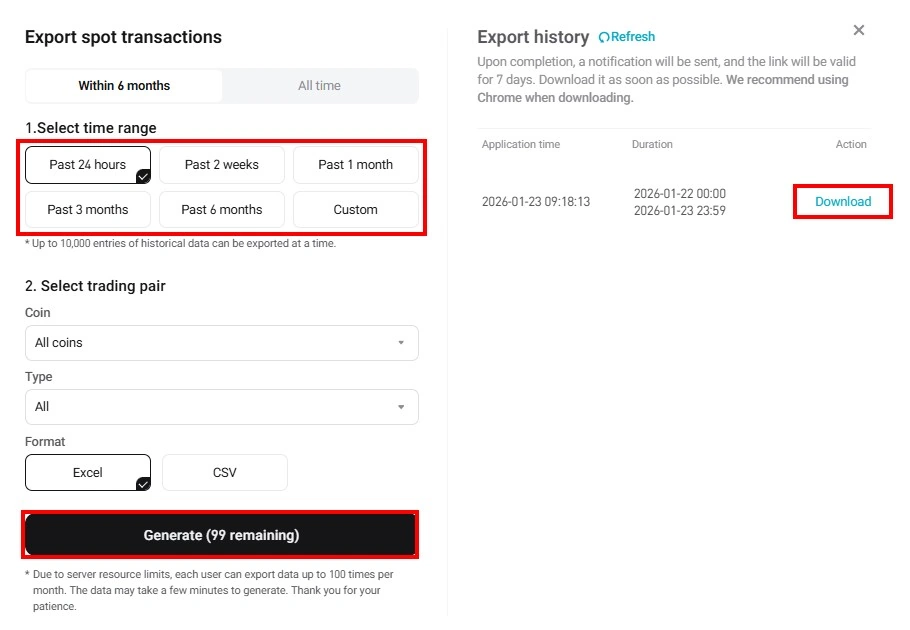Click Generate (99 remaining) button
The height and width of the screenshot is (630, 910).
pyautogui.click(x=221, y=535)
